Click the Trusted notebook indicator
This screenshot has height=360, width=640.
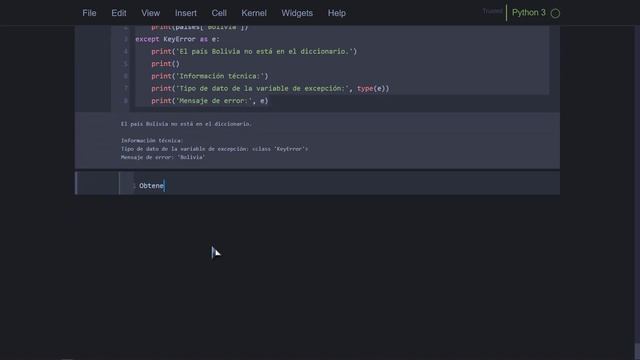[492, 11]
